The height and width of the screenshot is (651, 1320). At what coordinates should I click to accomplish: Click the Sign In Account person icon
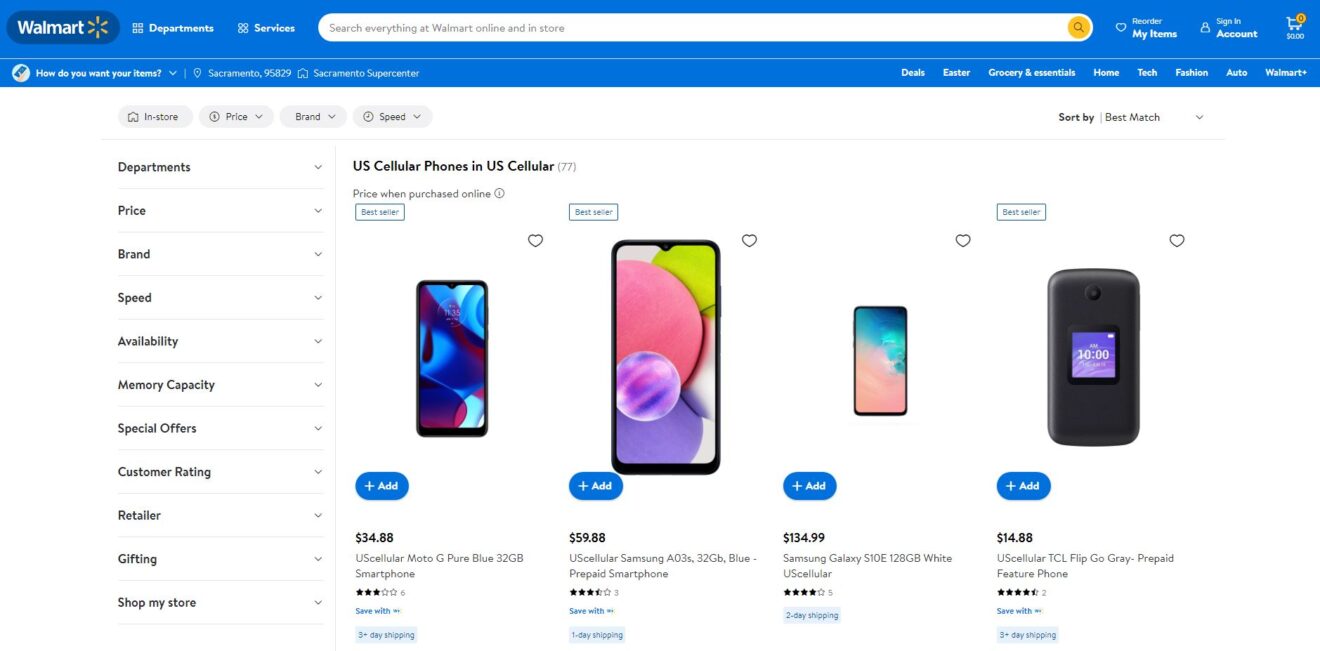(1206, 27)
